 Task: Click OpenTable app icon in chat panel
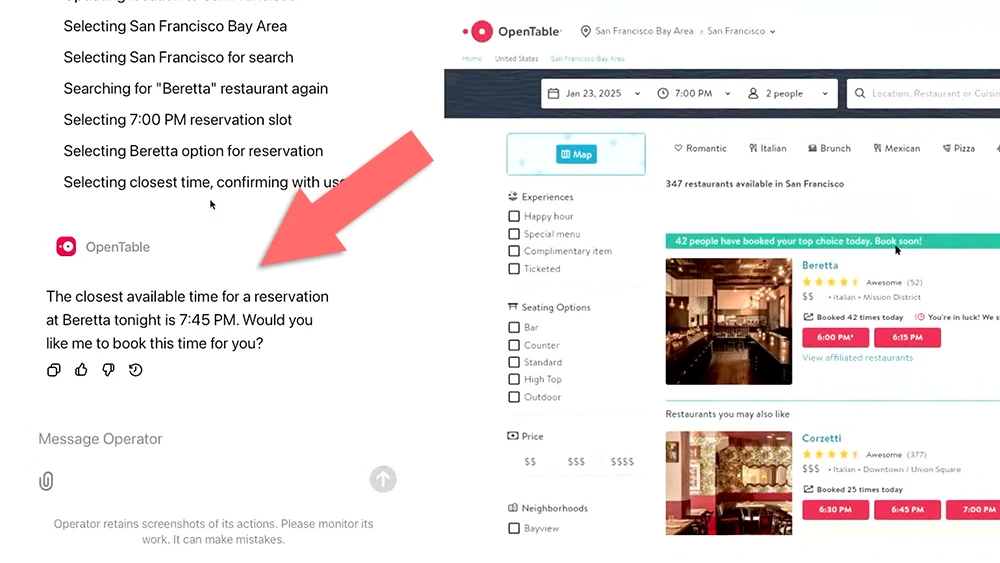pyautogui.click(x=66, y=247)
